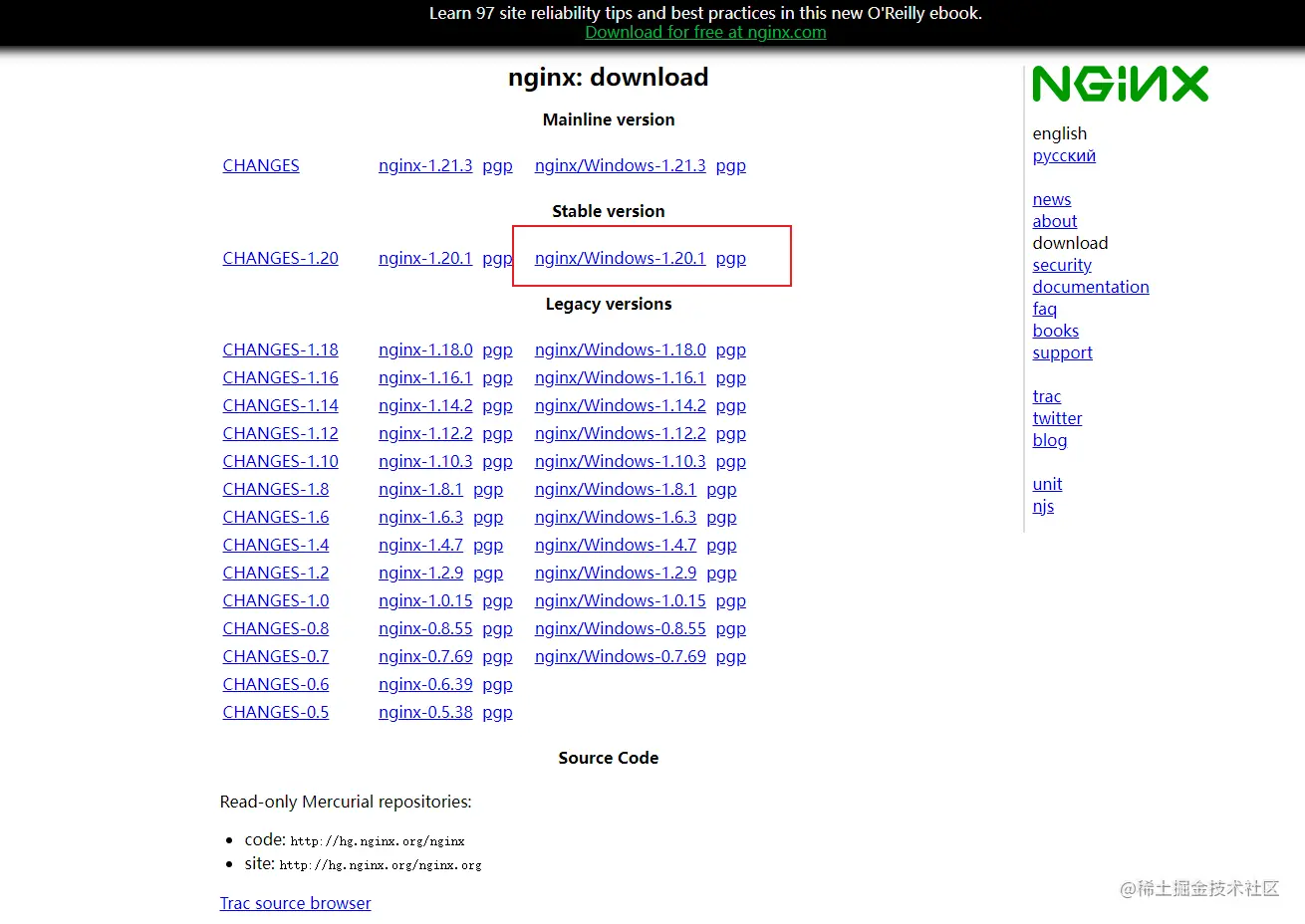This screenshot has height=924, width=1305.
Task: Open CHANGES-0.7
Action: [x=275, y=656]
